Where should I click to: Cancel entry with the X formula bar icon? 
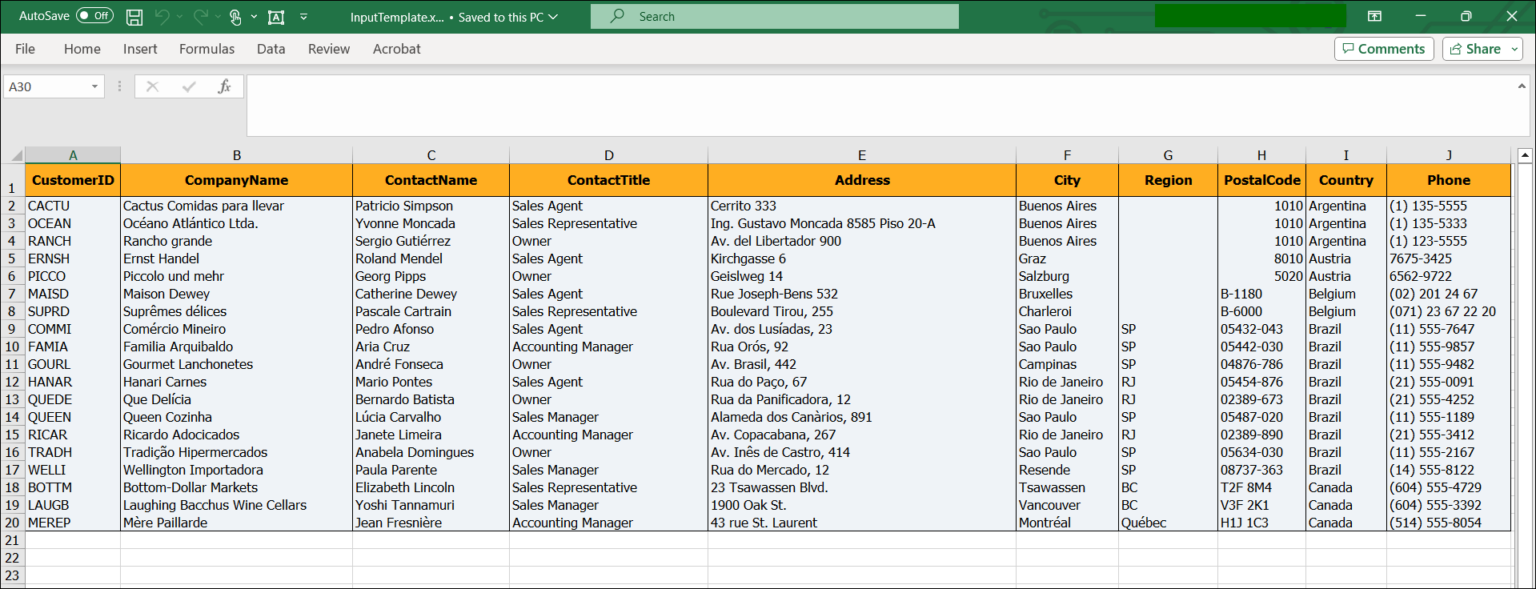point(152,86)
